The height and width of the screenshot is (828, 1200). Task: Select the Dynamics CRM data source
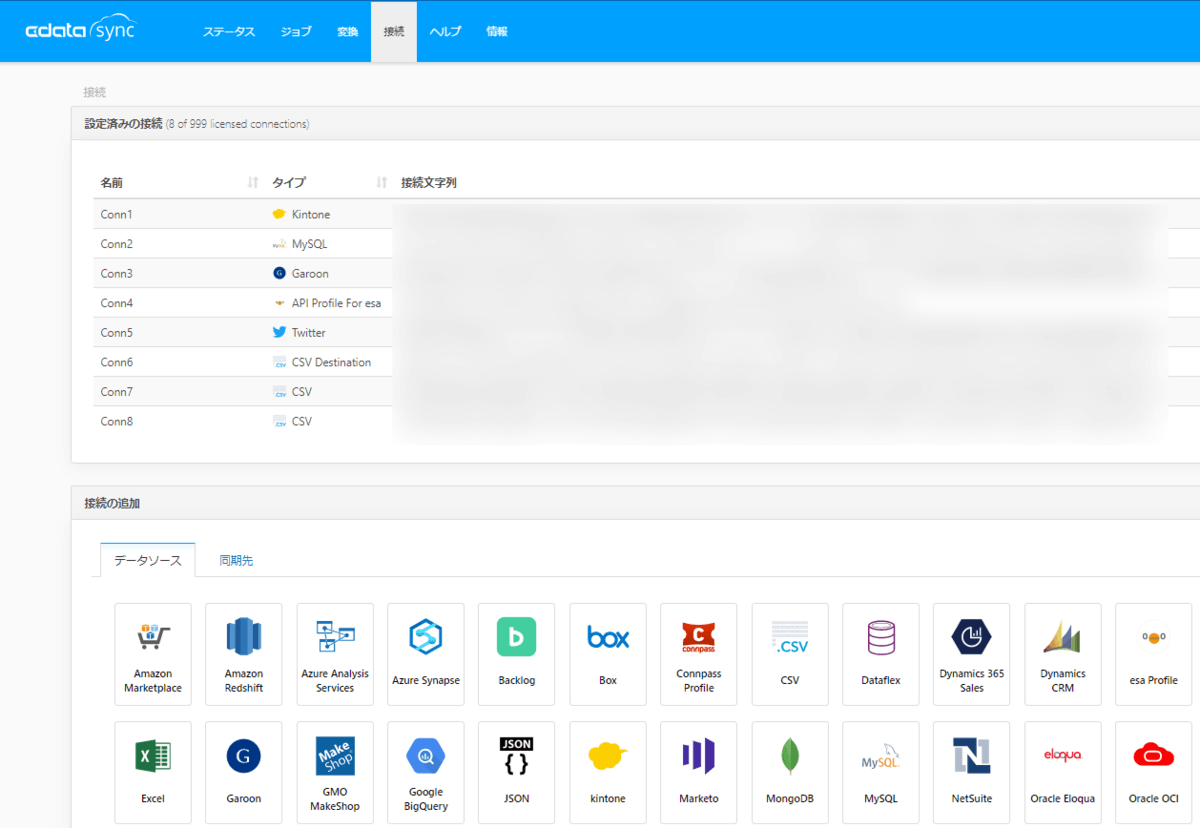(x=1063, y=654)
